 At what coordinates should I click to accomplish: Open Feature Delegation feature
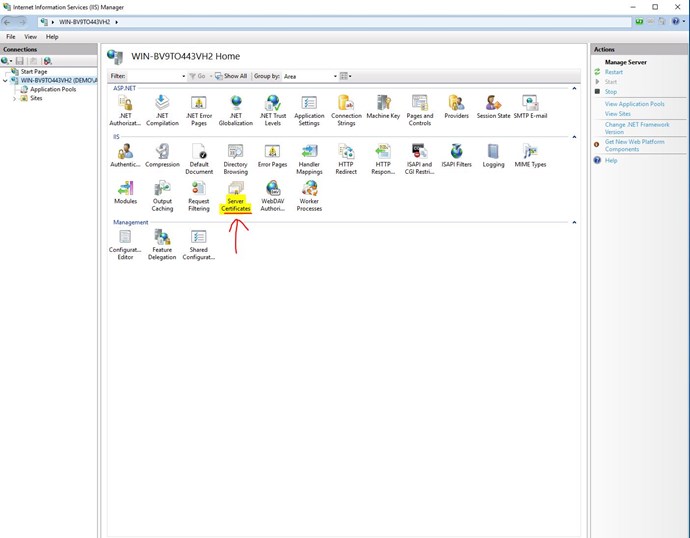pyautogui.click(x=162, y=244)
